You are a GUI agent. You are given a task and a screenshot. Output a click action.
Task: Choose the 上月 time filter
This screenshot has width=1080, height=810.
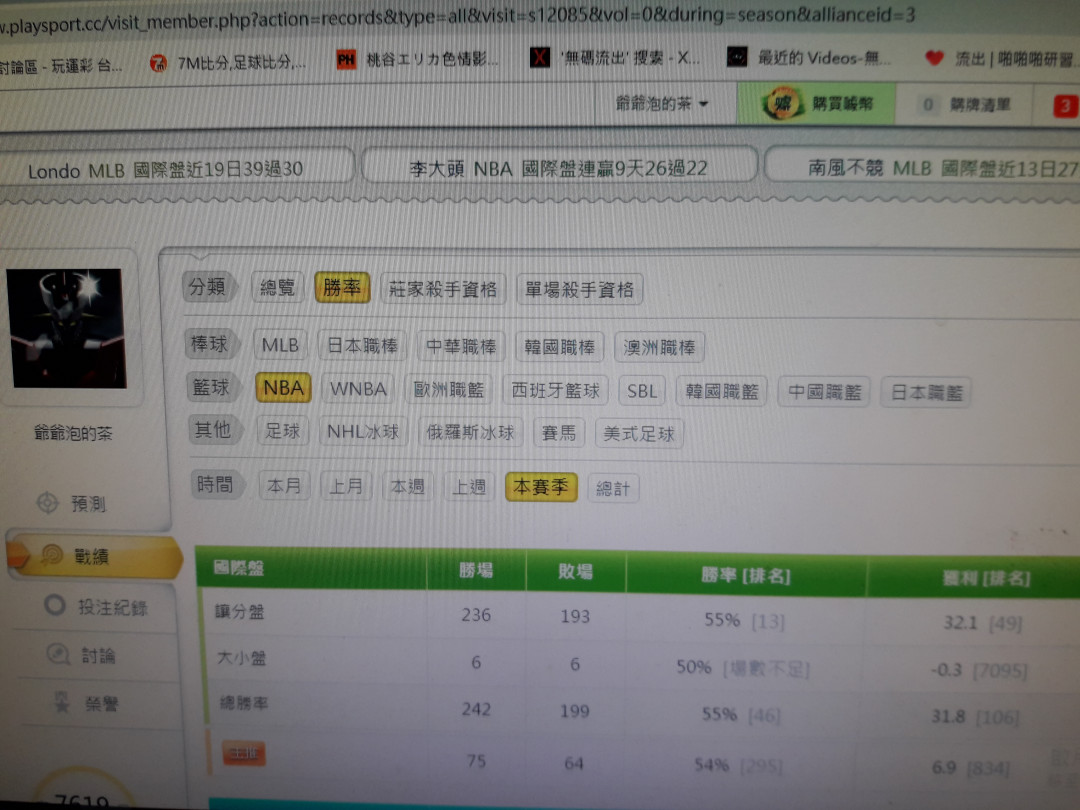point(346,486)
